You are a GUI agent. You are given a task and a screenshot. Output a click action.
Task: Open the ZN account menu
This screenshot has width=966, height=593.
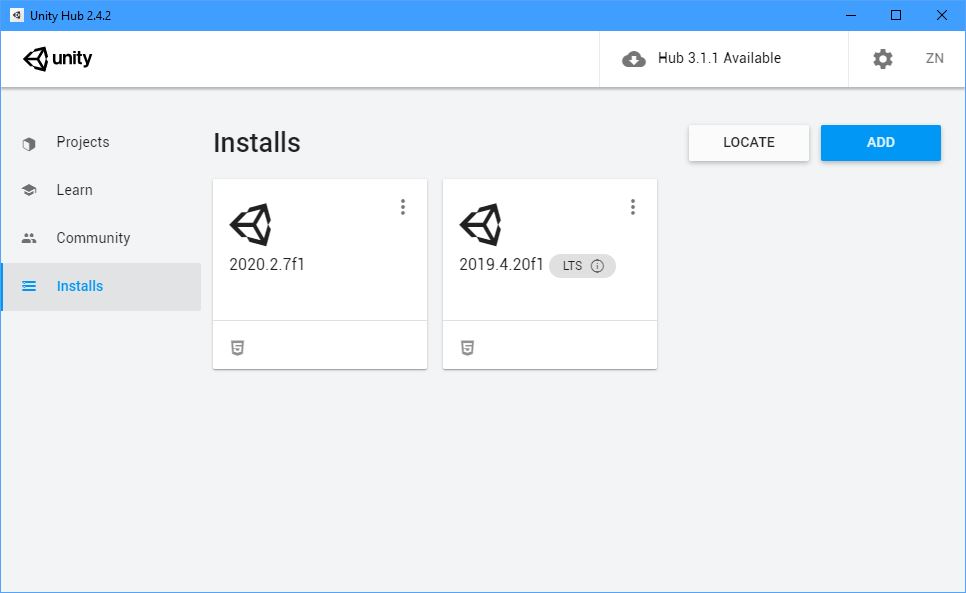click(x=935, y=58)
